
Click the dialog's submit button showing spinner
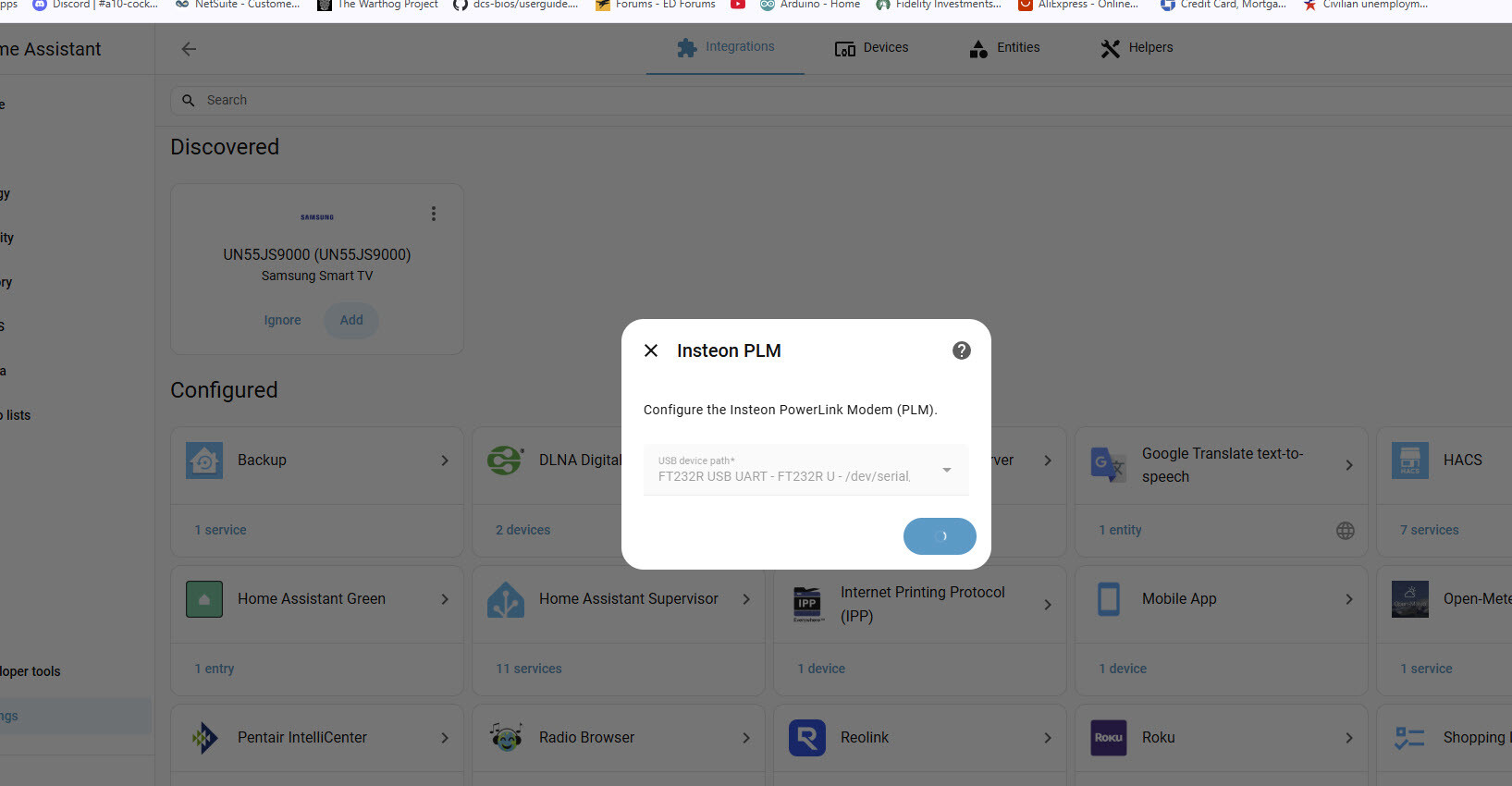[940, 536]
